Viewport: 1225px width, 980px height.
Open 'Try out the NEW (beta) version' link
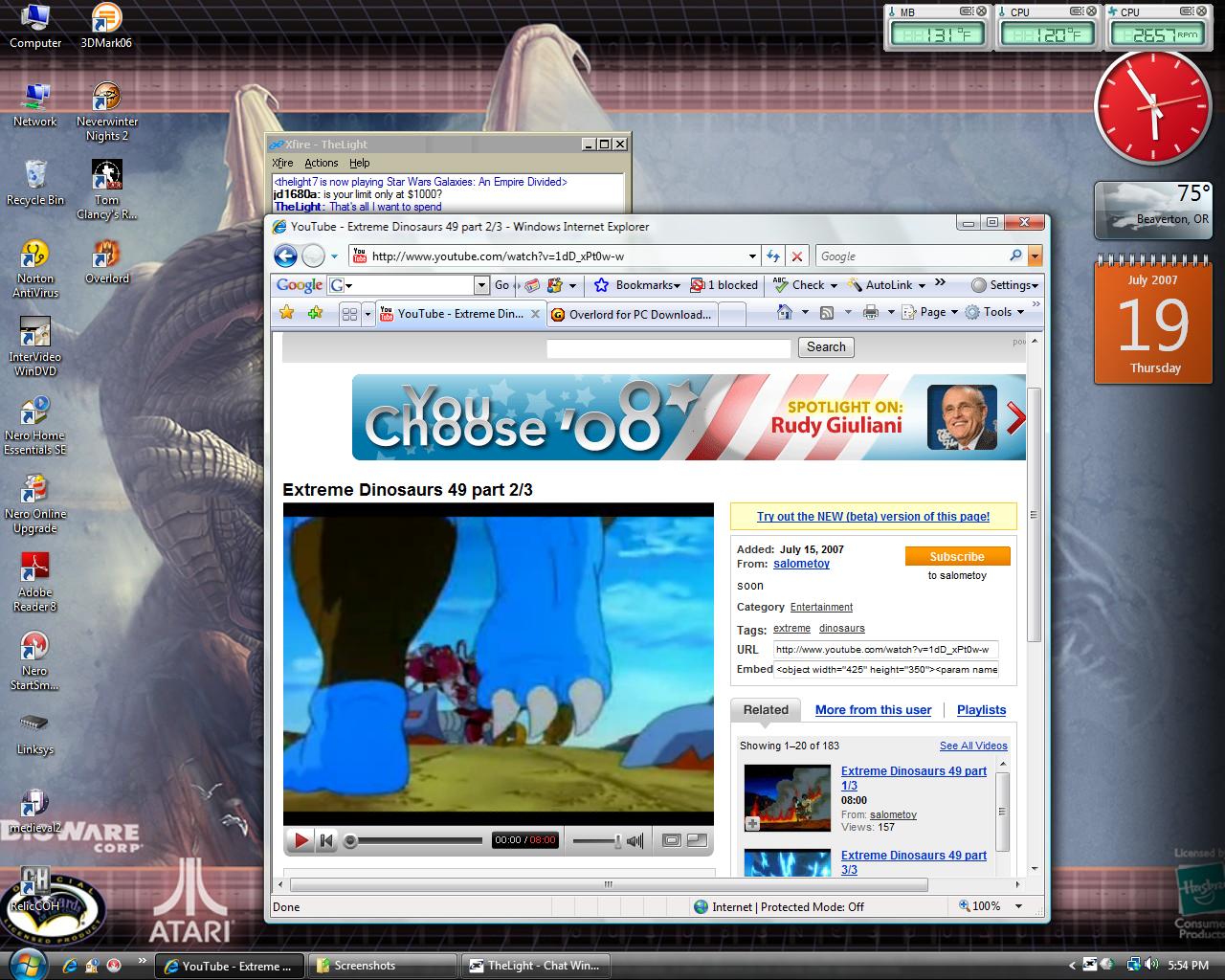pos(873,517)
